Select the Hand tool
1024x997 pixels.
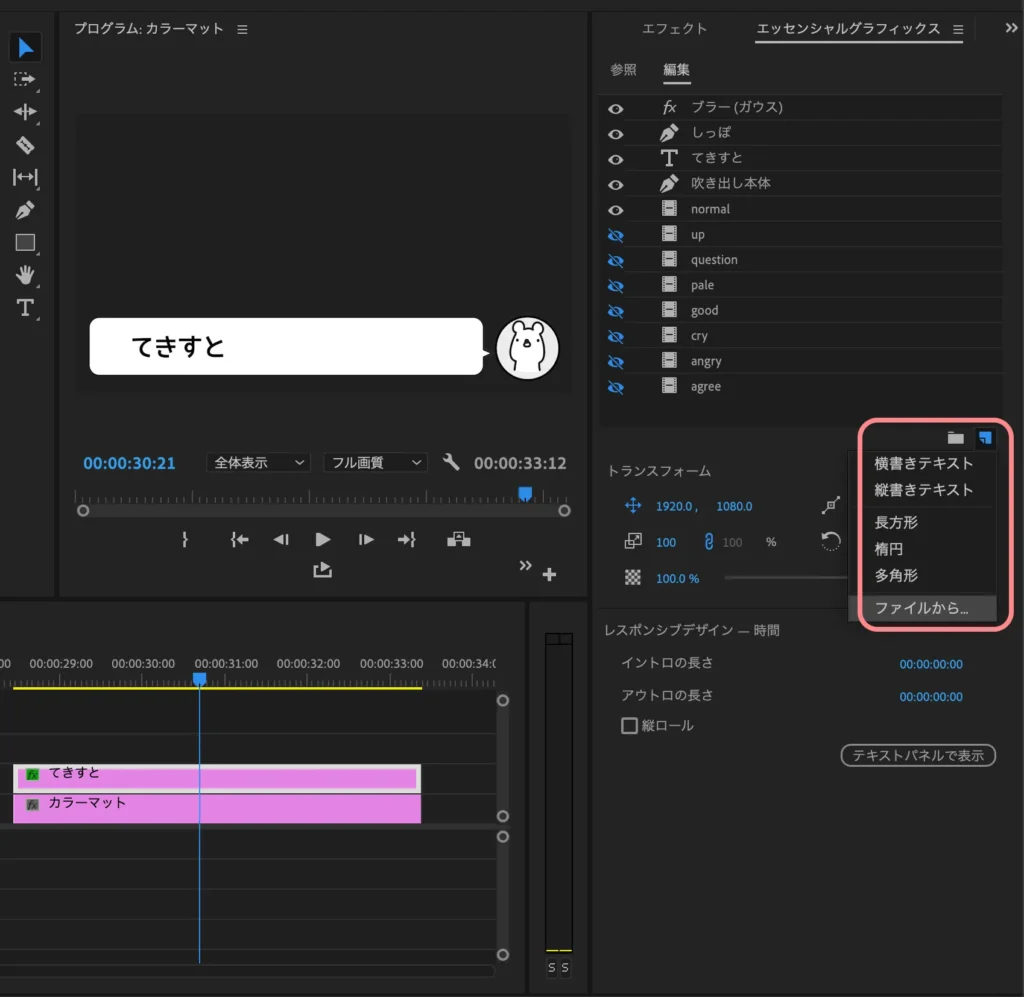25,275
